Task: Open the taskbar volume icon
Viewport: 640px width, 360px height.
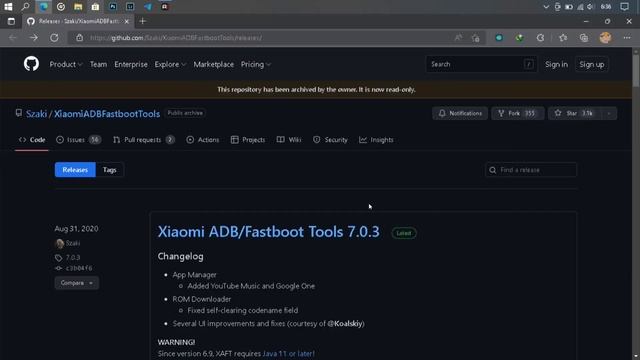Action: [591, 7]
